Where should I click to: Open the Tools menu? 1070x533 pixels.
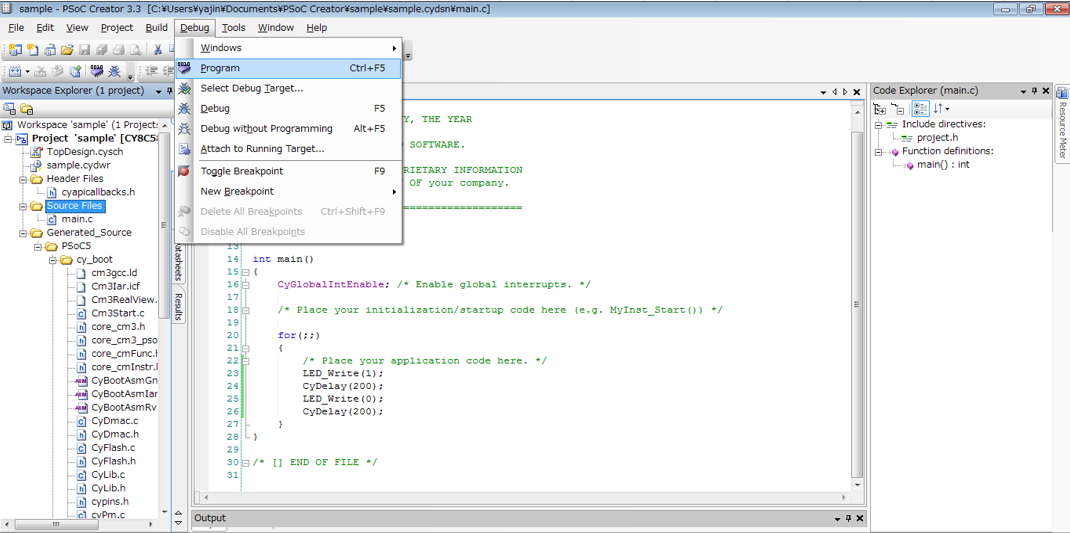click(233, 27)
